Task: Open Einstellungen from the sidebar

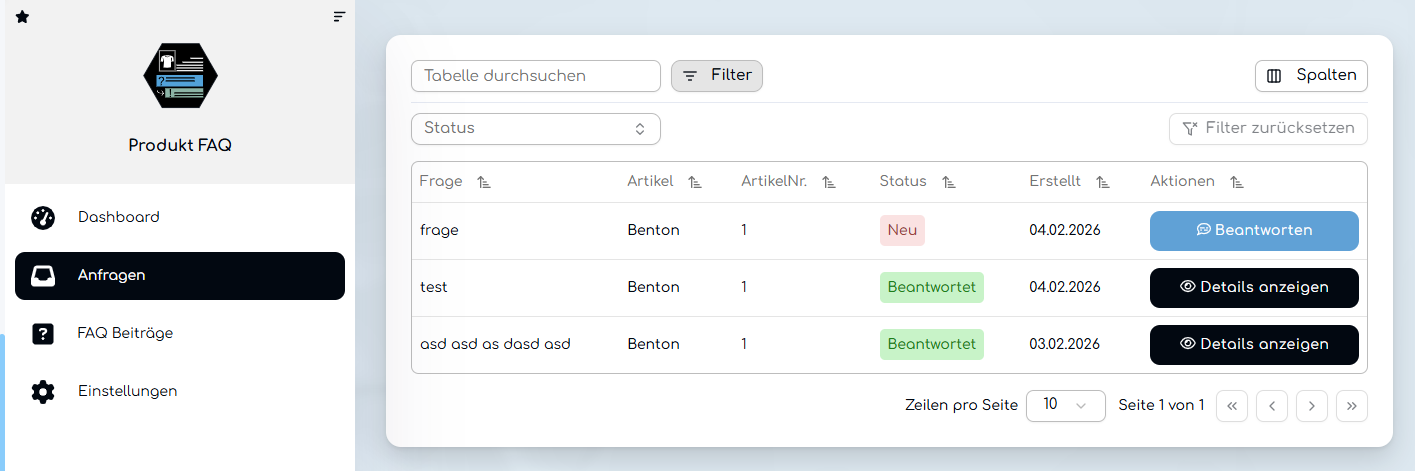Action: click(127, 391)
